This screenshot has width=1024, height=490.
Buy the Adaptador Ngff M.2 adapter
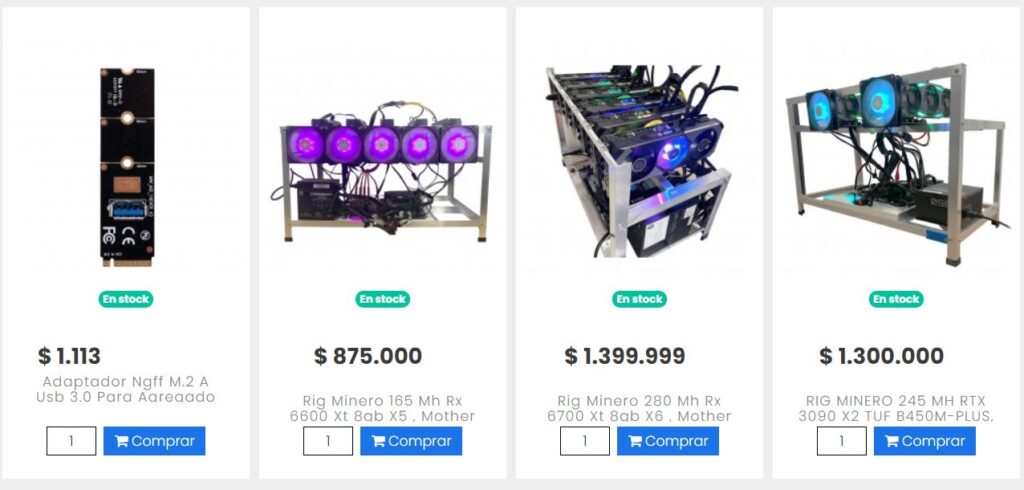click(154, 441)
